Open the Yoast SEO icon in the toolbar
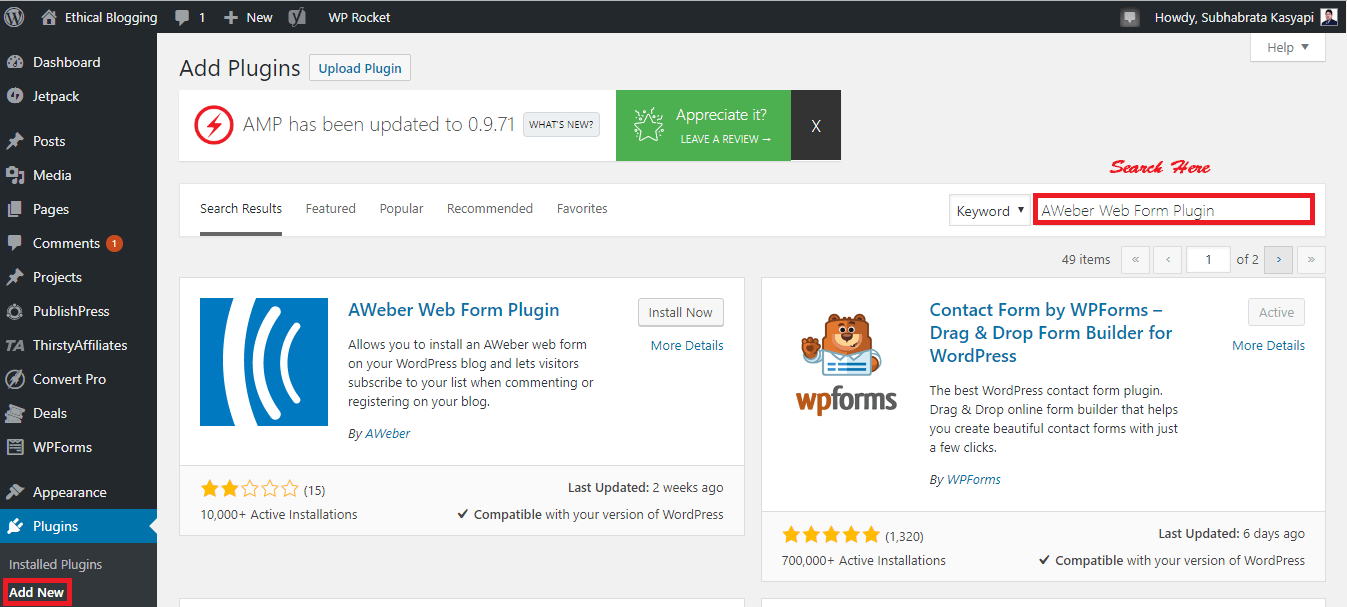1347x607 pixels. click(x=295, y=16)
